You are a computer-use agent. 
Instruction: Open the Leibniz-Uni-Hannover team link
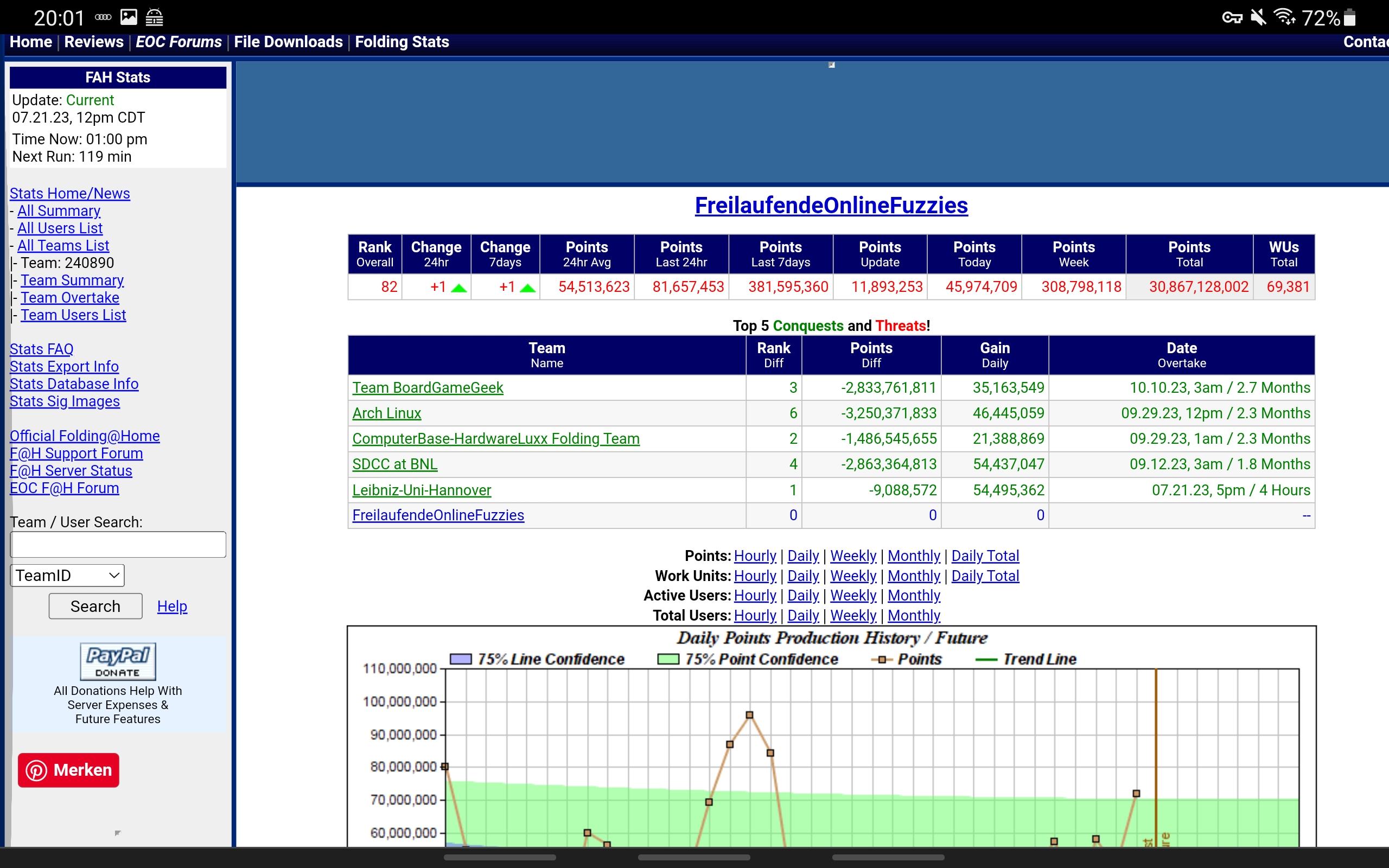422,490
